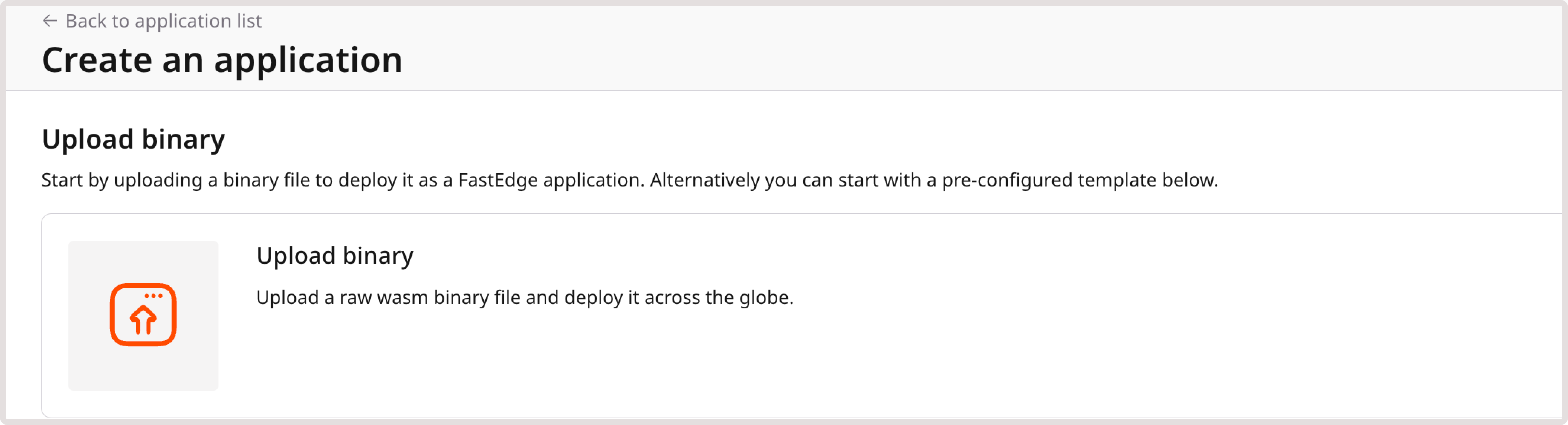
Task: Click the Upload binary section heading
Action: [x=134, y=139]
